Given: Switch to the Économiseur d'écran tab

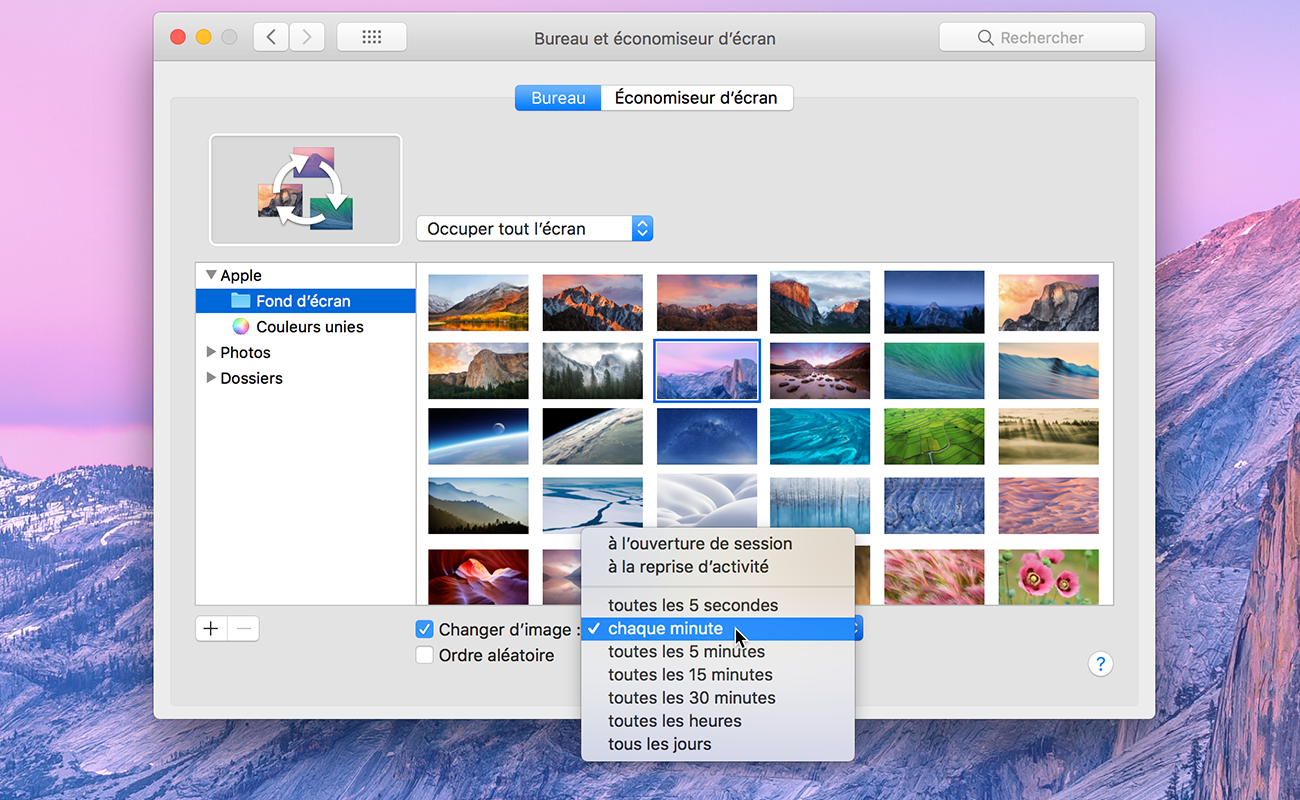Looking at the screenshot, I should point(696,97).
